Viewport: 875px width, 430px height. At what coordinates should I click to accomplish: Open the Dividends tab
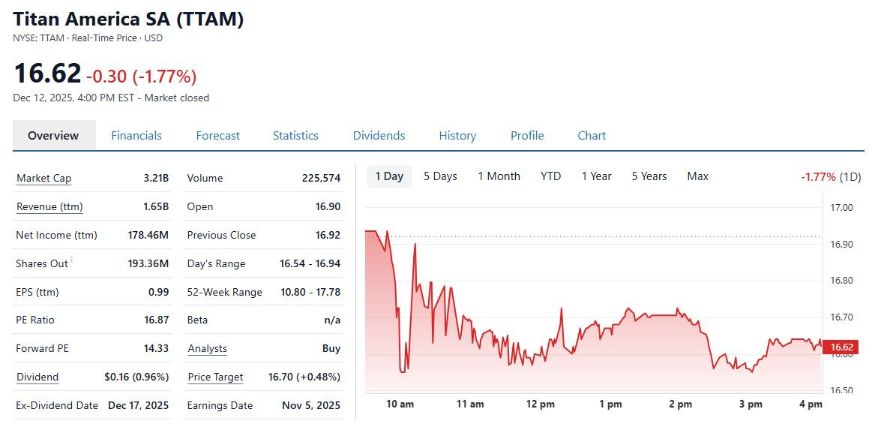tap(379, 136)
